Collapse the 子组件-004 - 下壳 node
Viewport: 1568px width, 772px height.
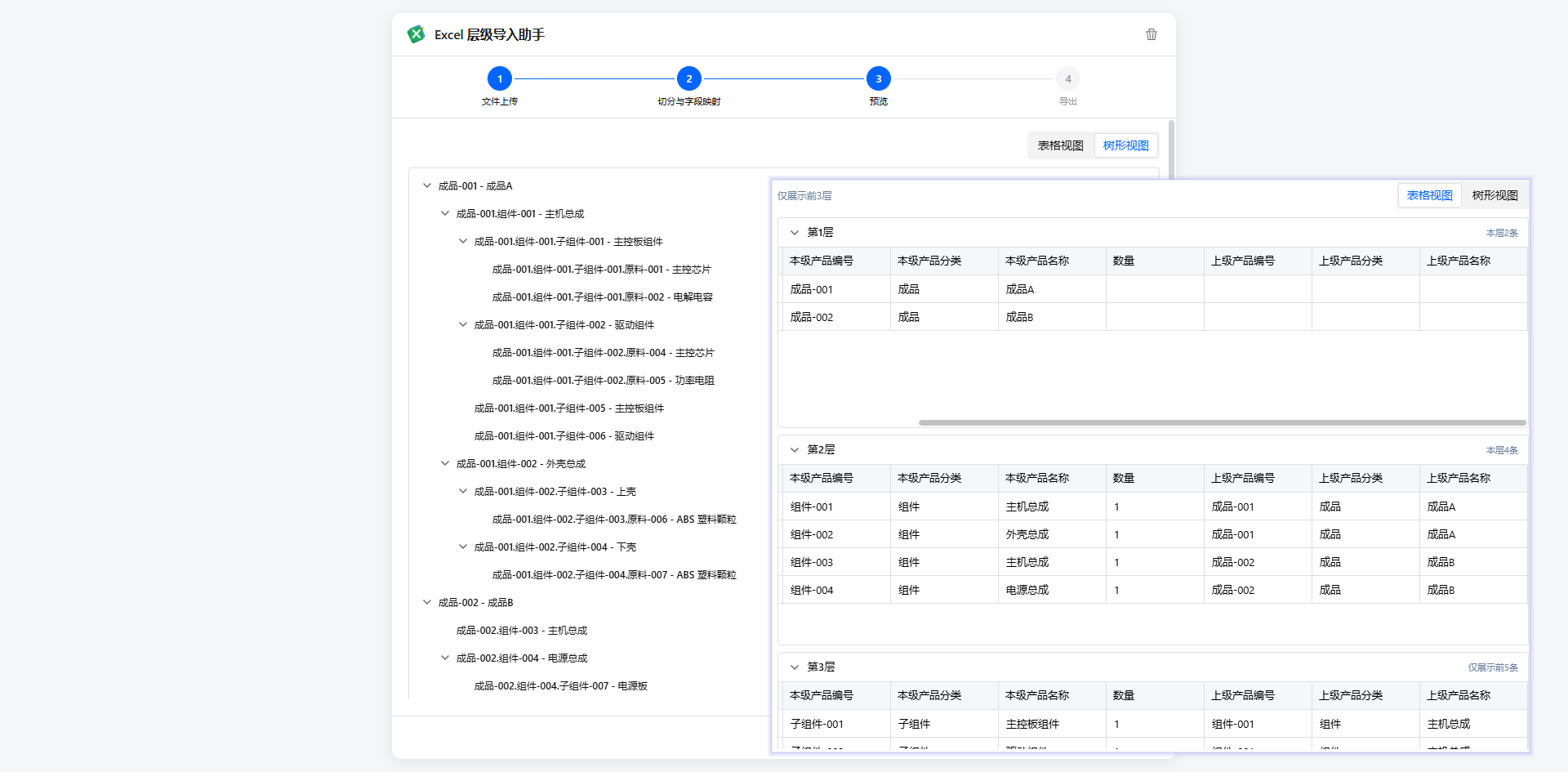[463, 547]
